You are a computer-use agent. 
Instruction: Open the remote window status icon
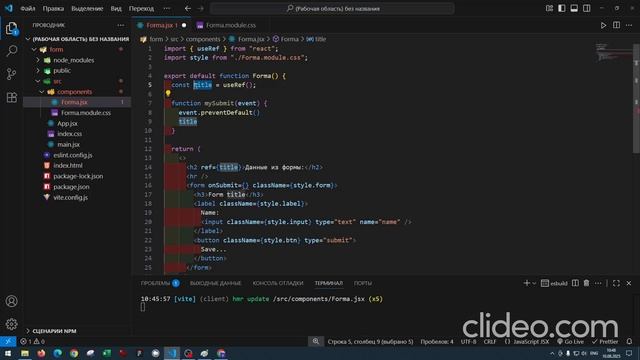[8, 341]
